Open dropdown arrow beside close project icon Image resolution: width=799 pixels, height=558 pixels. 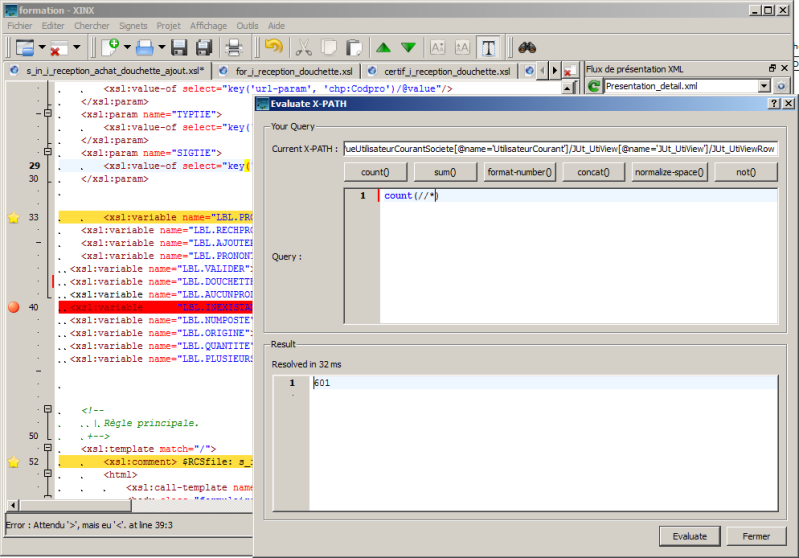pos(76,47)
